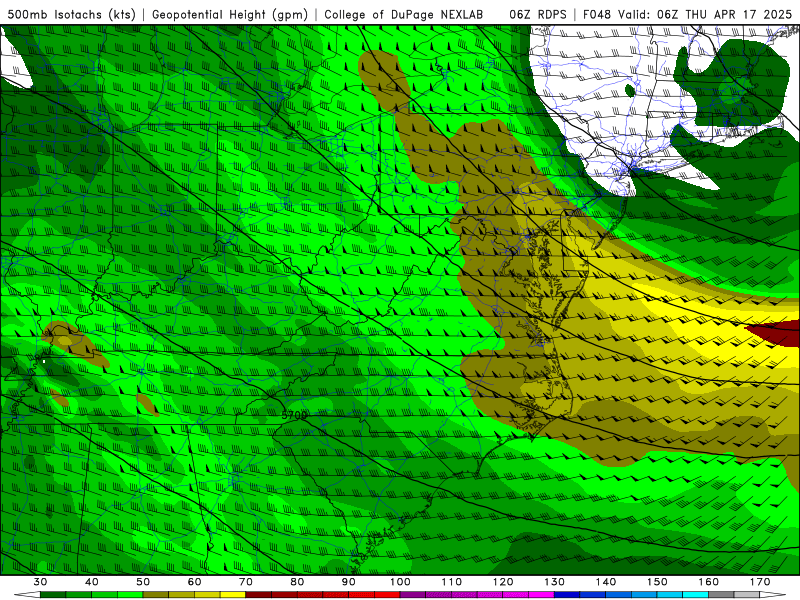Select the bright yellow 65–70 kt legend swatch
The width and height of the screenshot is (800, 600).
point(233,595)
